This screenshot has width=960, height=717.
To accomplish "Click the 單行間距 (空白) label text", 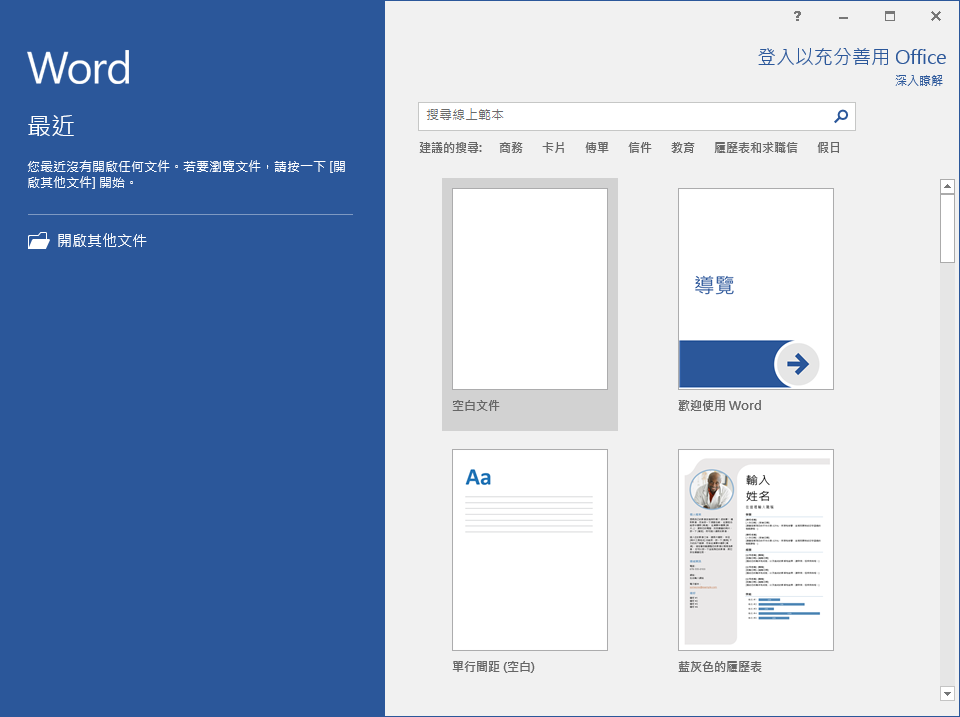I will pyautogui.click(x=493, y=667).
